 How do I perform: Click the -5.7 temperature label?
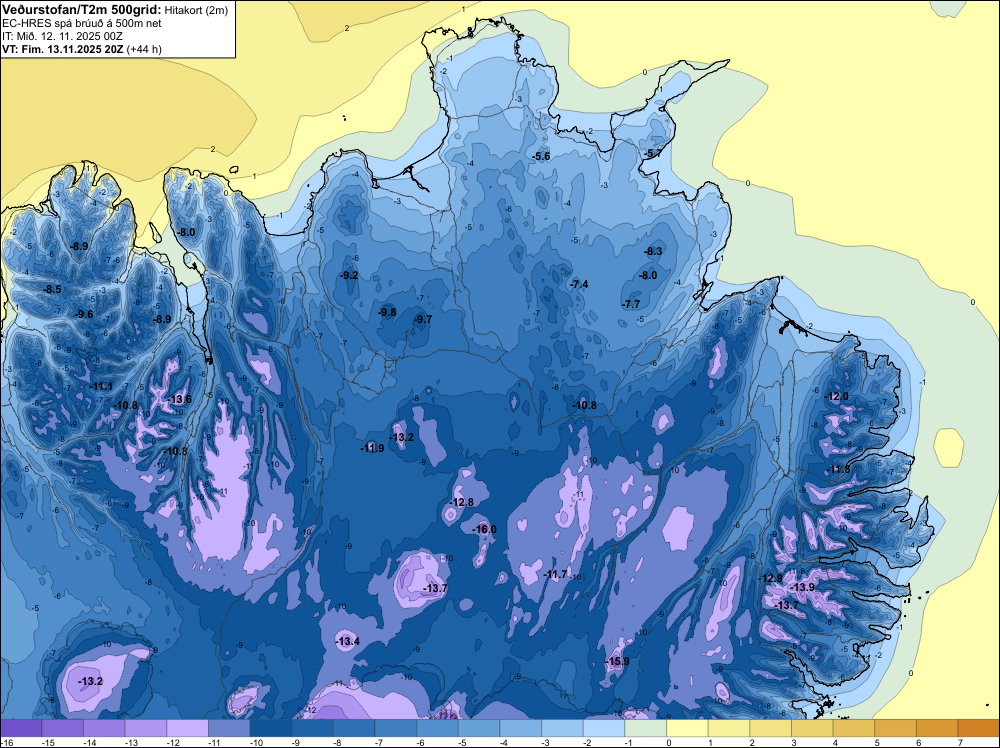coord(652,154)
